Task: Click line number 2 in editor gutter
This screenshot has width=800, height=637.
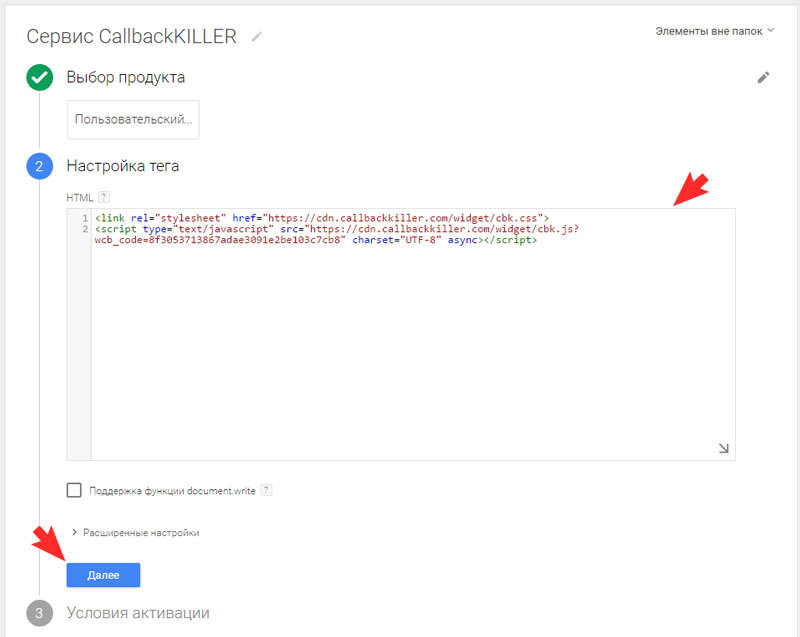Action: pyautogui.click(x=85, y=229)
